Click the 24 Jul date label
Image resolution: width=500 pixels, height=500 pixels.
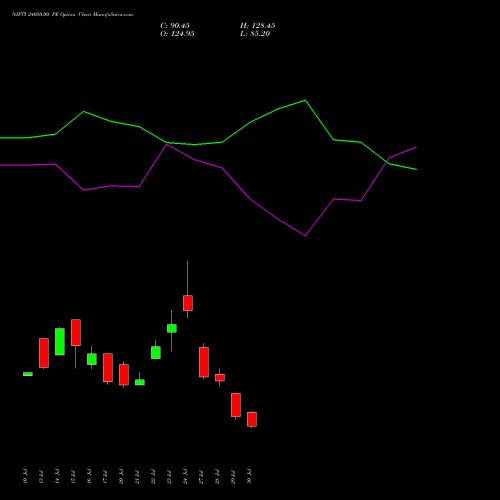[185, 476]
